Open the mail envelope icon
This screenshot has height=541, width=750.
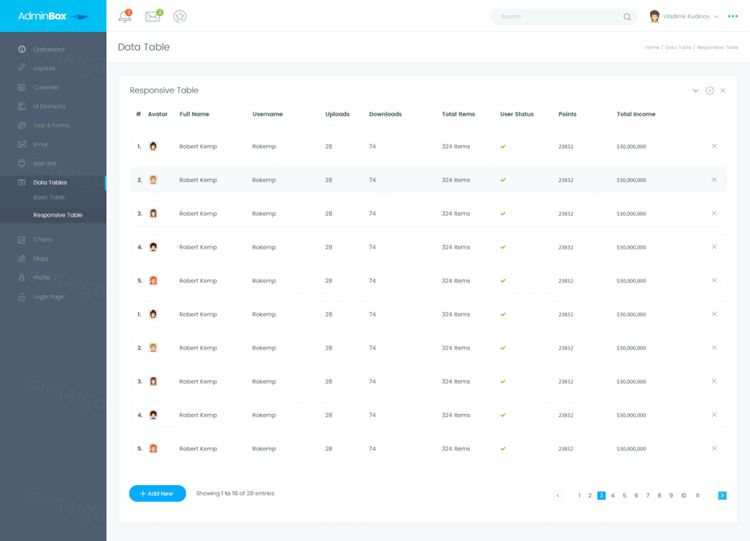click(x=153, y=16)
